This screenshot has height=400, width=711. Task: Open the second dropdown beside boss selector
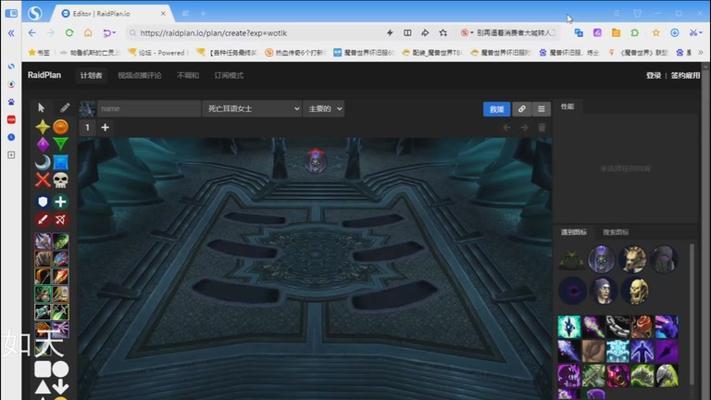click(324, 109)
